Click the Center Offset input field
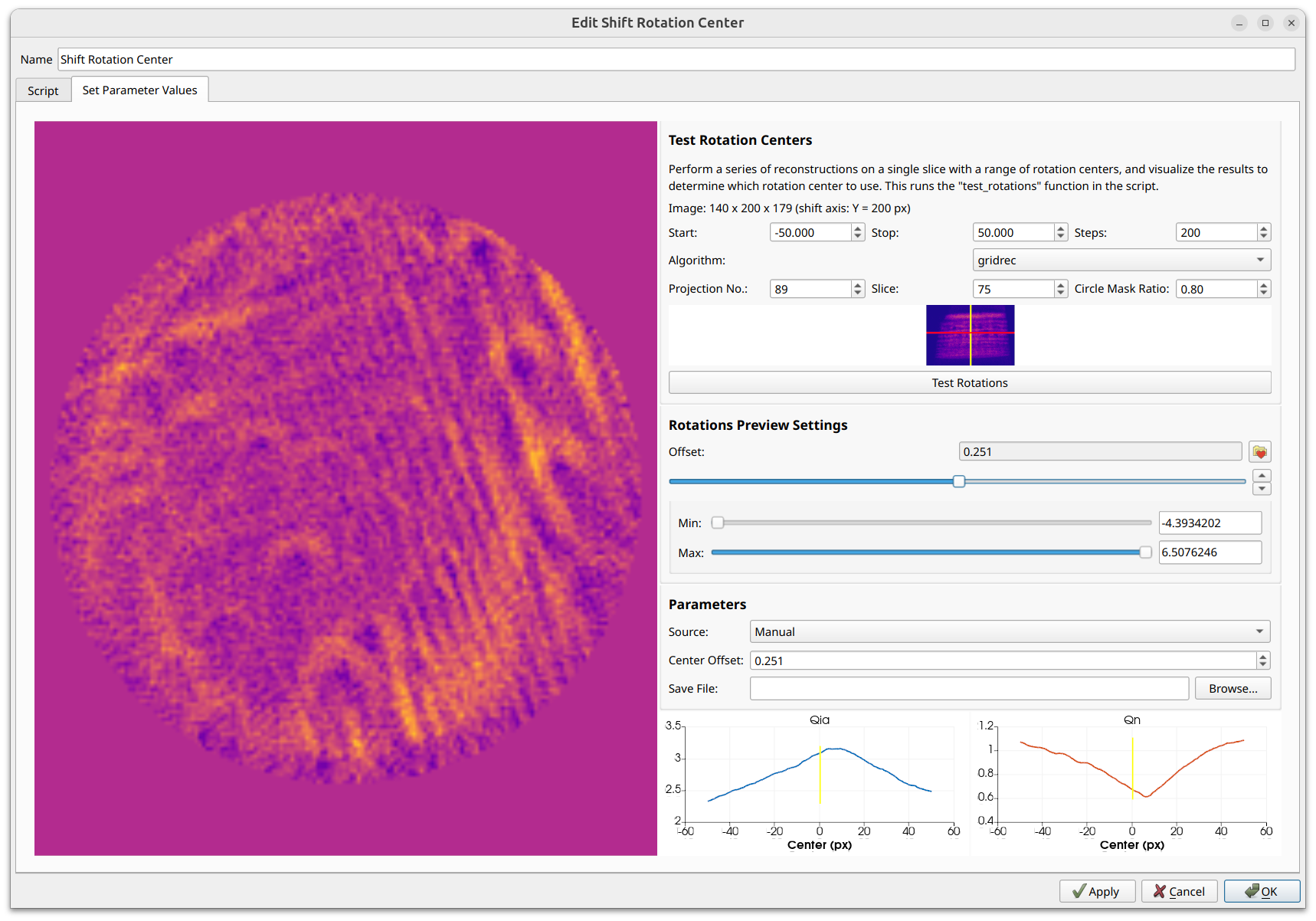This screenshot has width=1316, height=921. pyautogui.click(x=1003, y=660)
